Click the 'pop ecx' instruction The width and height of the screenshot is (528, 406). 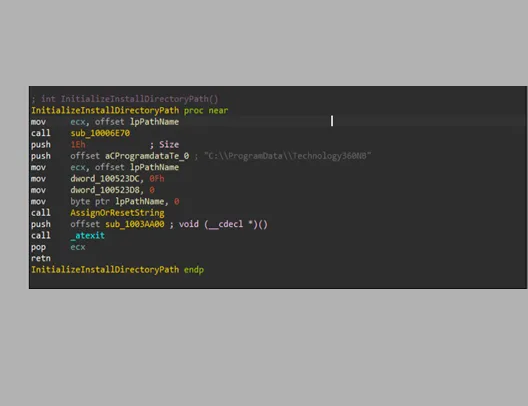[x=58, y=247]
